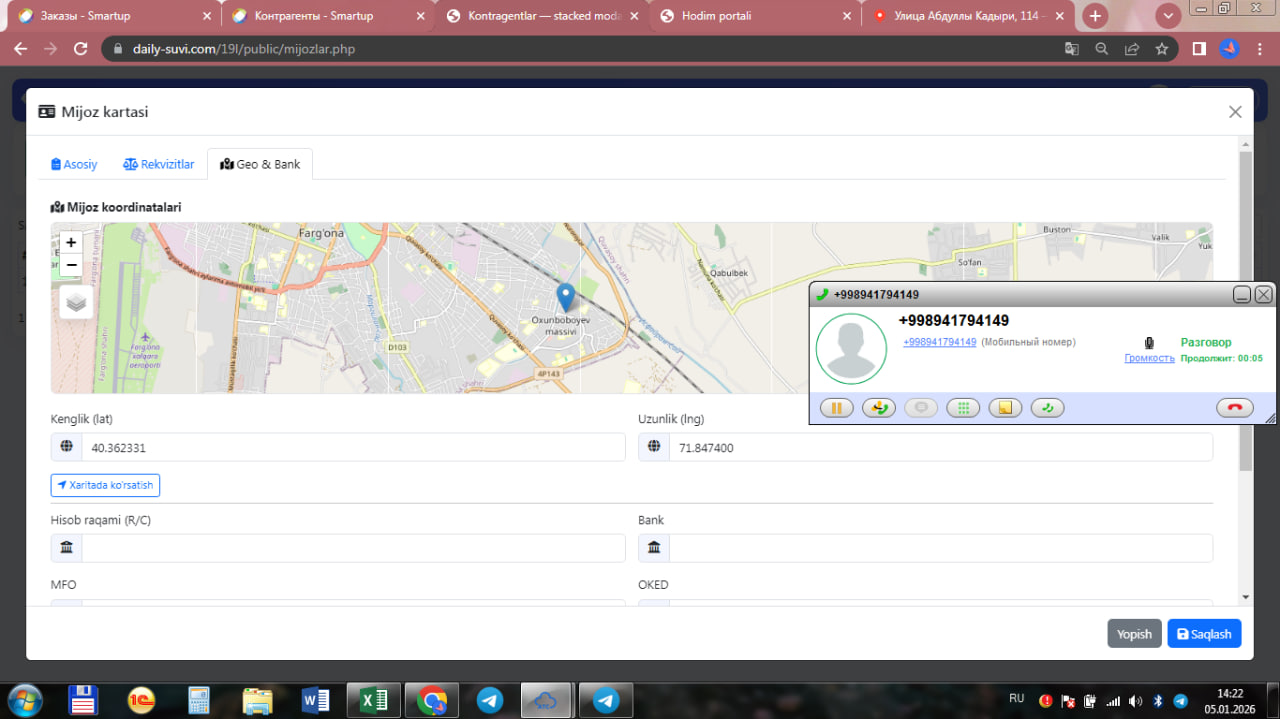
Task: Open Excel from the Windows taskbar
Action: pos(374,700)
